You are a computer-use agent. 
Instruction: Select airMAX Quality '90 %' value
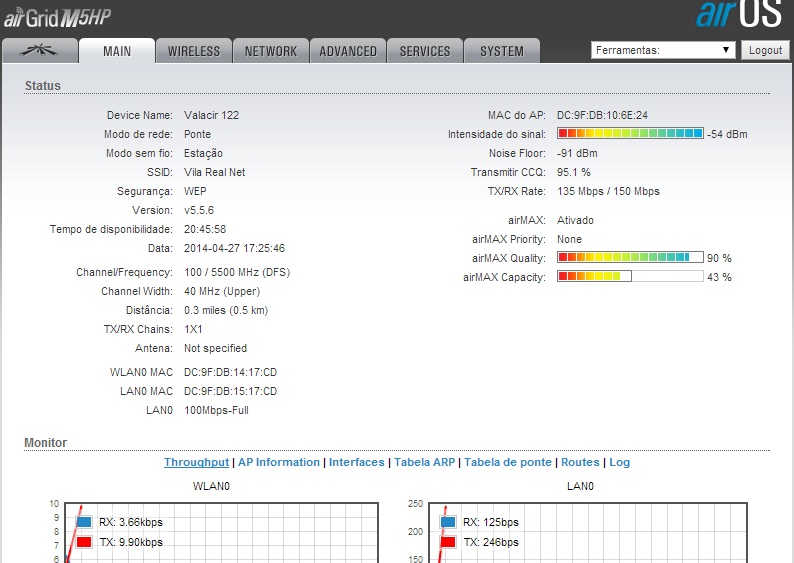[x=719, y=258]
